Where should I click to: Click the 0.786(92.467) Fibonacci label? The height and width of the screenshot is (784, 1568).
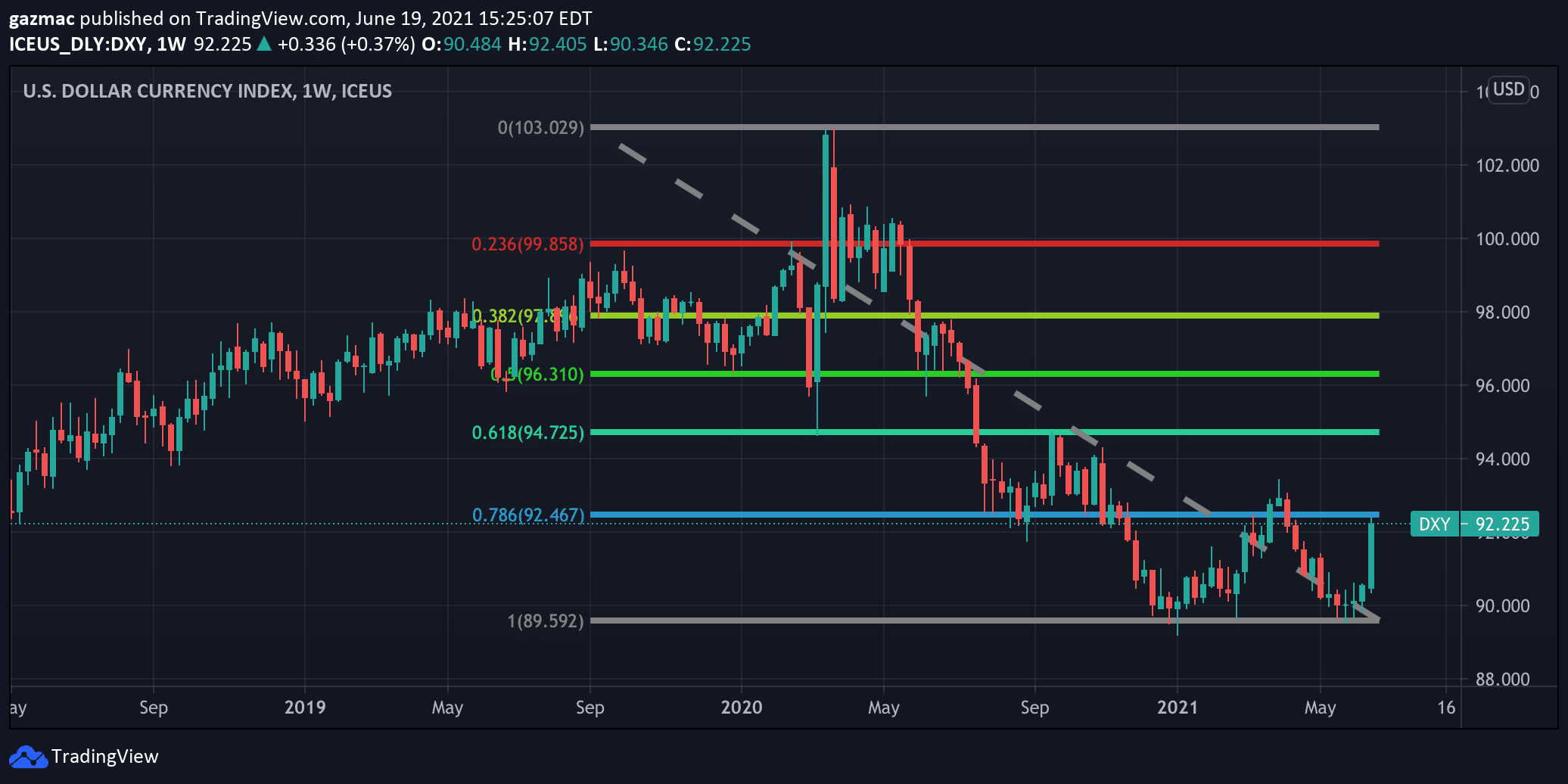pos(528,515)
